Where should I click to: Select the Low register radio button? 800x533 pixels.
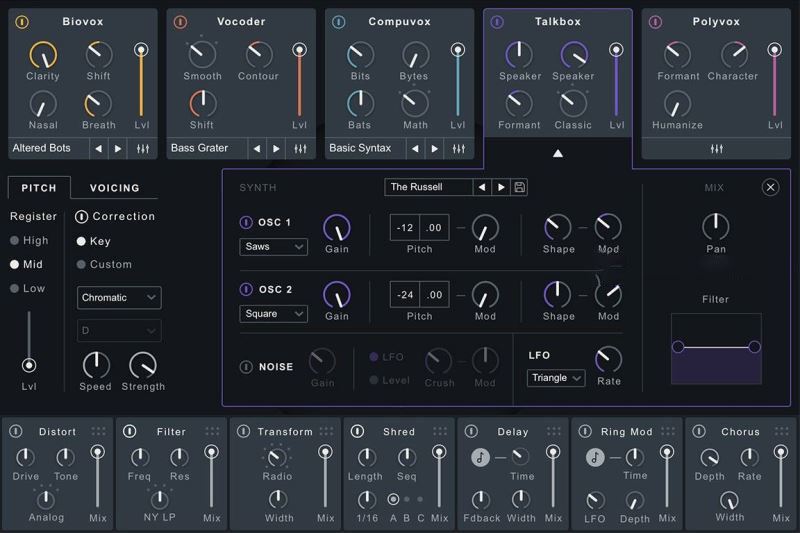coord(14,288)
